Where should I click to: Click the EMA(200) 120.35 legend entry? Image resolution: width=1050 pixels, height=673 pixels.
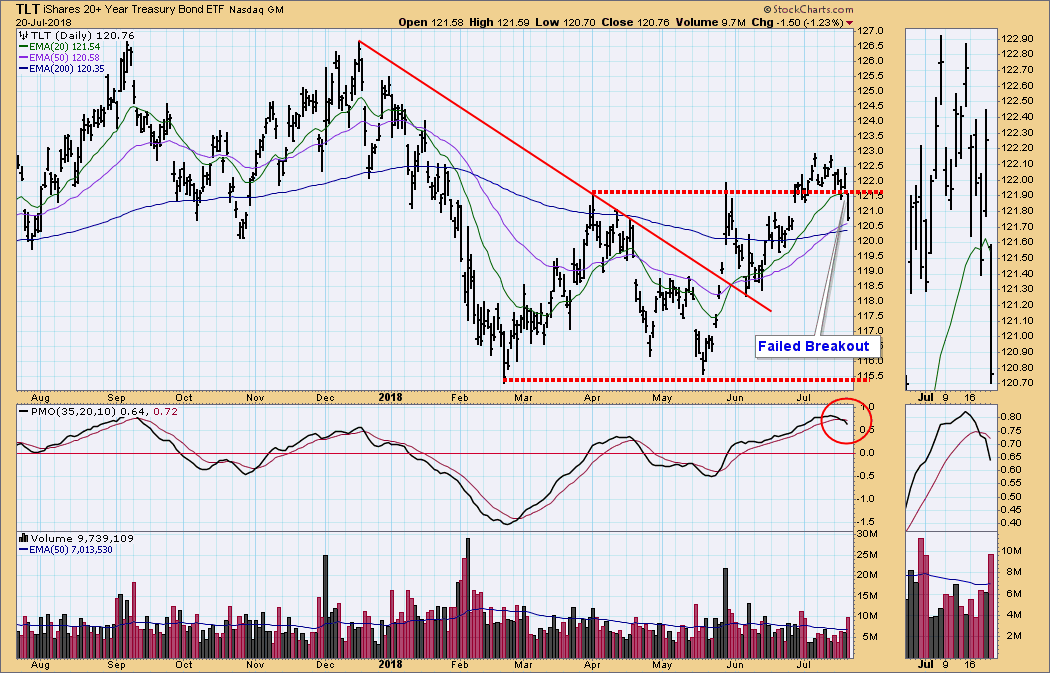click(x=67, y=68)
